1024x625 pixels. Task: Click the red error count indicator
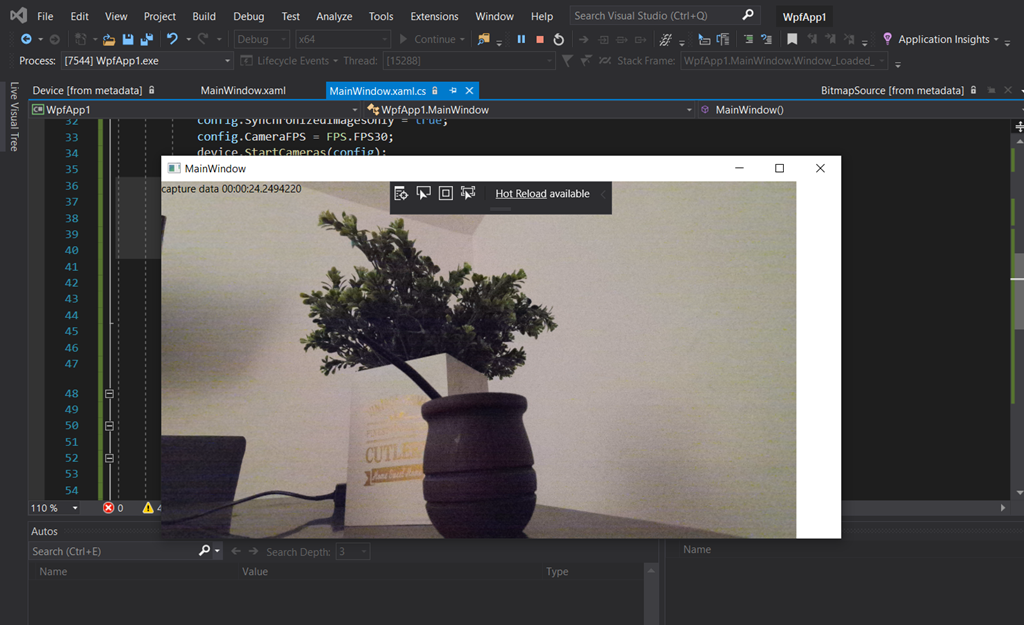click(x=112, y=508)
